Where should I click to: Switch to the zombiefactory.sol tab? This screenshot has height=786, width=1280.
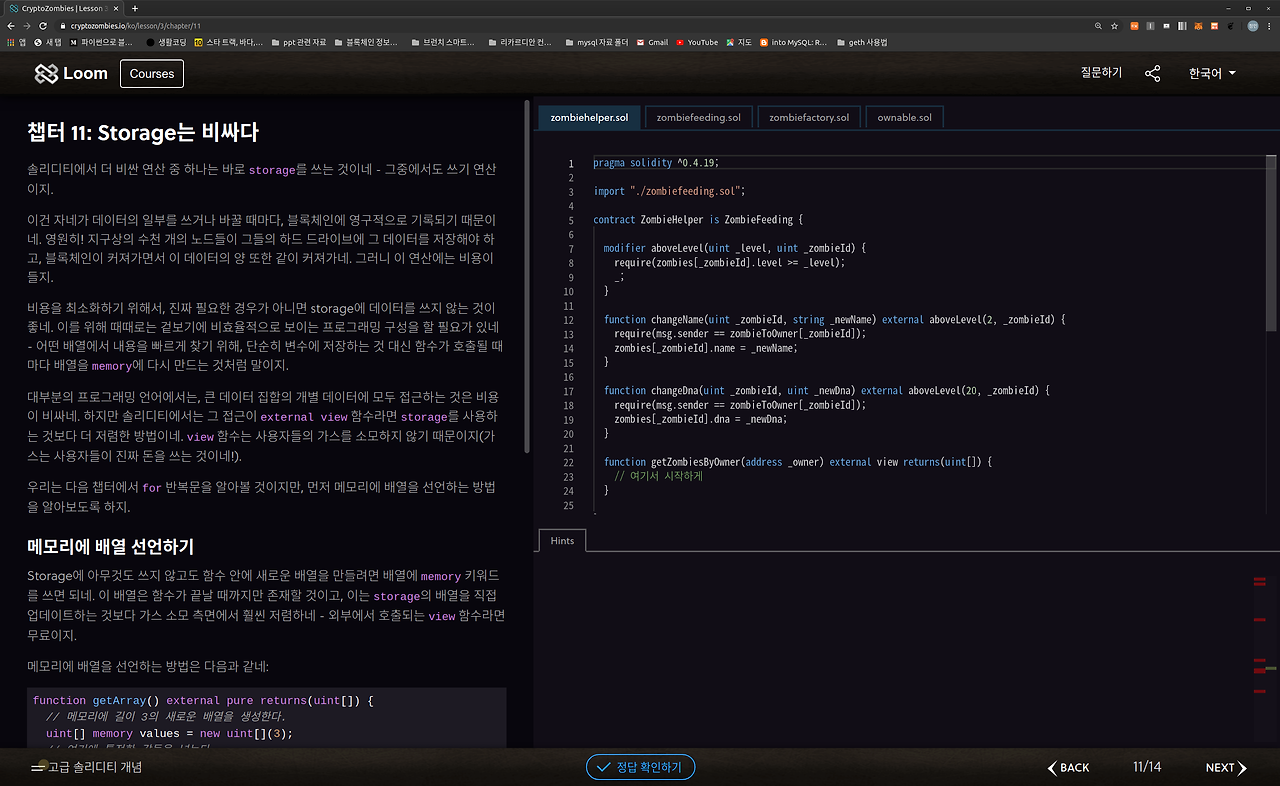coord(809,118)
